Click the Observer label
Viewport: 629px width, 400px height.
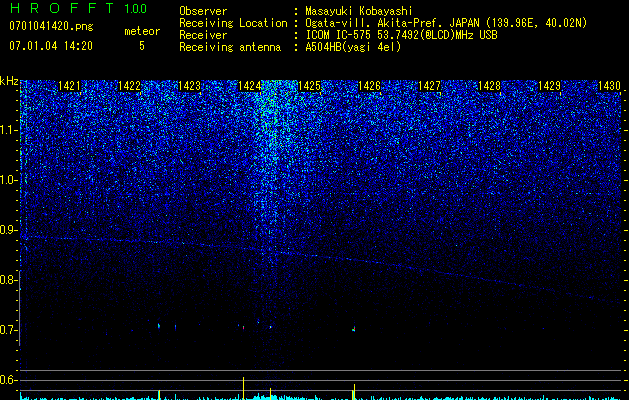[203, 11]
